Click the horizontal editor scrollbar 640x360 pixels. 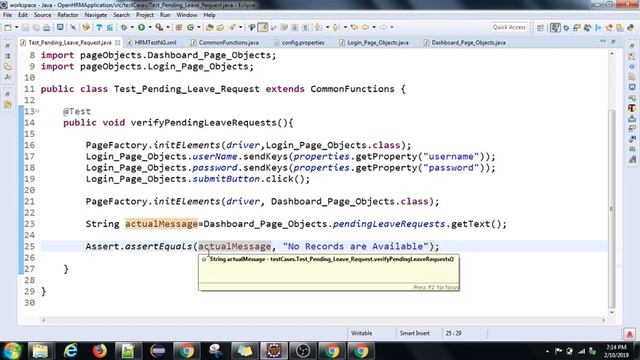[x=323, y=320]
